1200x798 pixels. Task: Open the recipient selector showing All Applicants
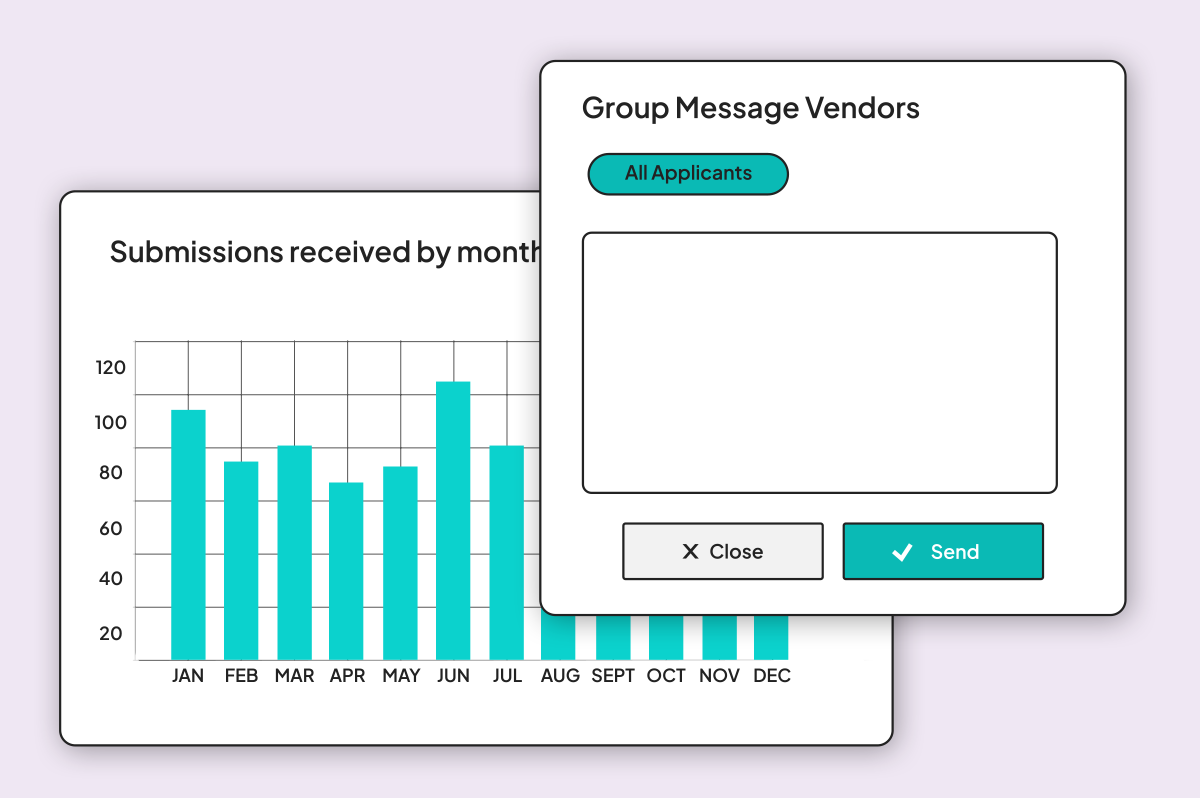coord(688,173)
